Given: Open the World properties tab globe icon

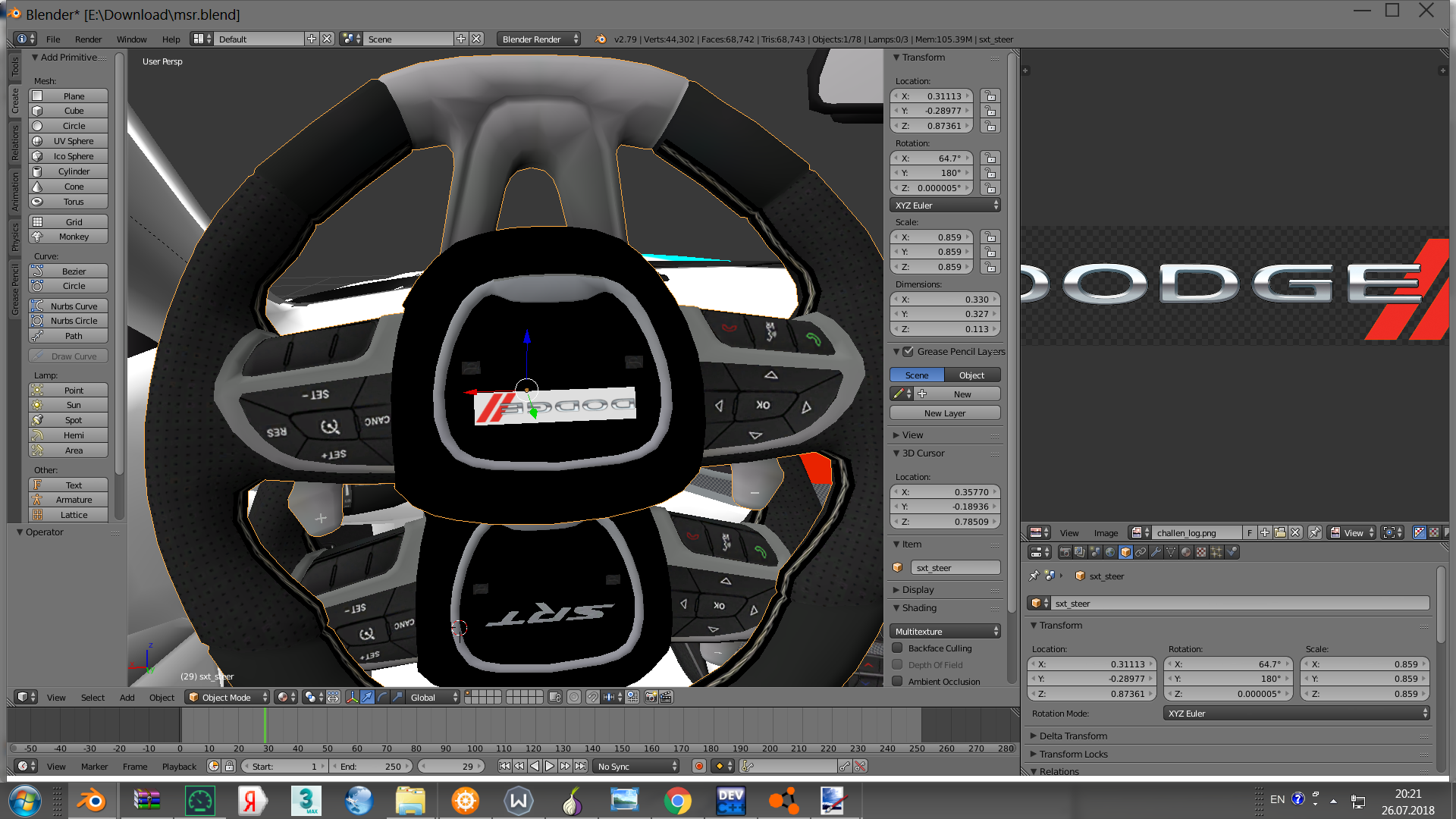Looking at the screenshot, I should (x=1110, y=552).
